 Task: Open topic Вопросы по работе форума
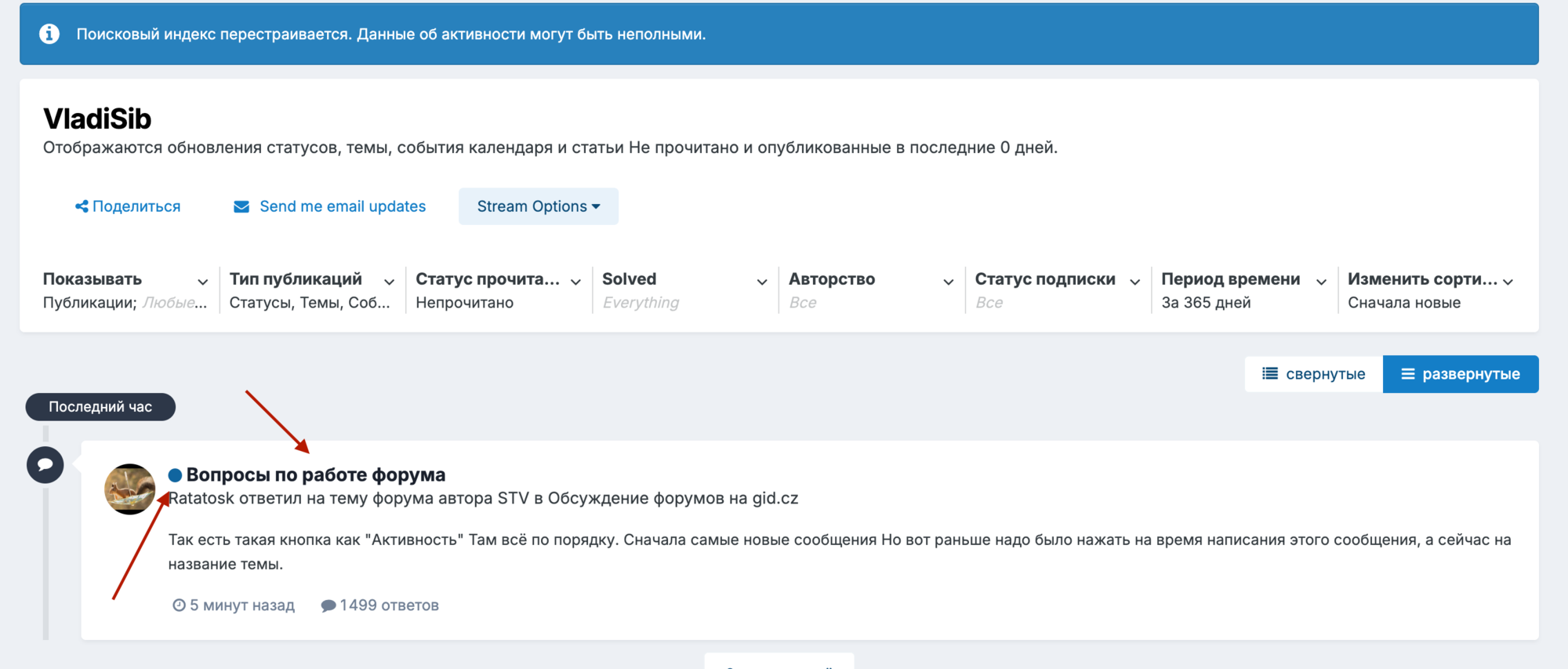click(x=316, y=474)
